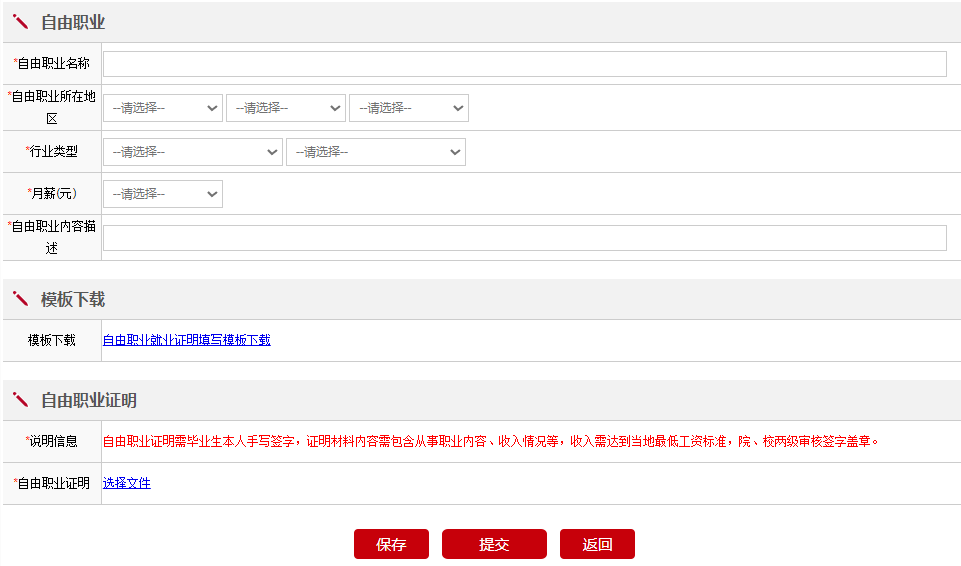Image resolution: width=961 pixels, height=566 pixels.
Task: Click the pencil icon beside 自由职业 header
Action: click(x=20, y=22)
